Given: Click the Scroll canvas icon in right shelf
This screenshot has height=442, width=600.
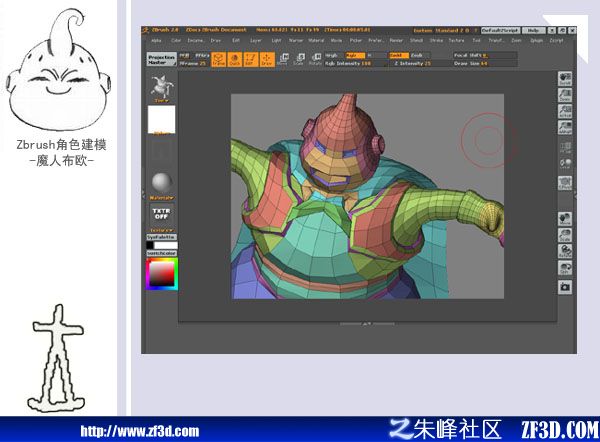Looking at the screenshot, I should (x=565, y=78).
